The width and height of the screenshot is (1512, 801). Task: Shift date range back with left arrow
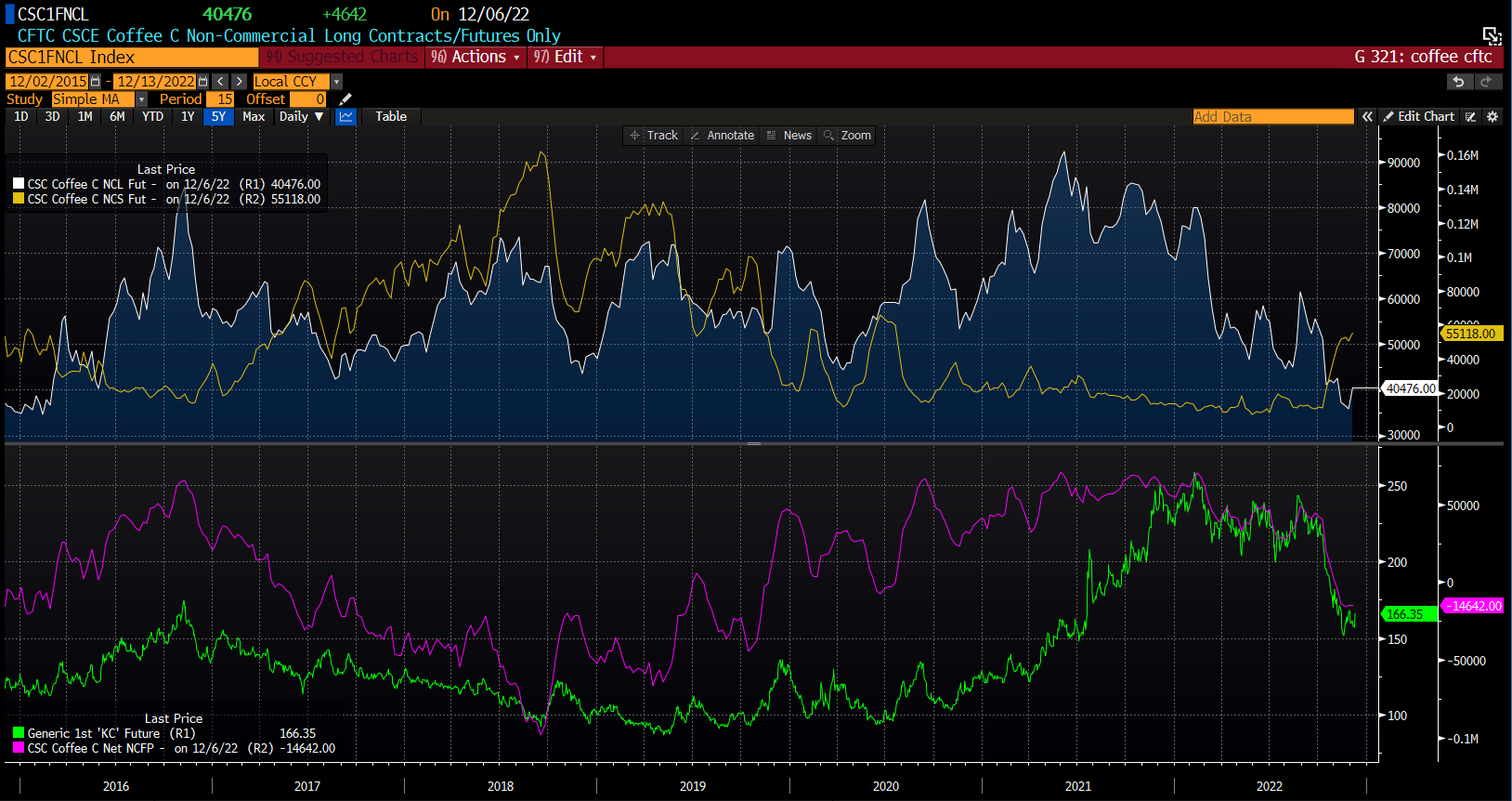point(220,82)
